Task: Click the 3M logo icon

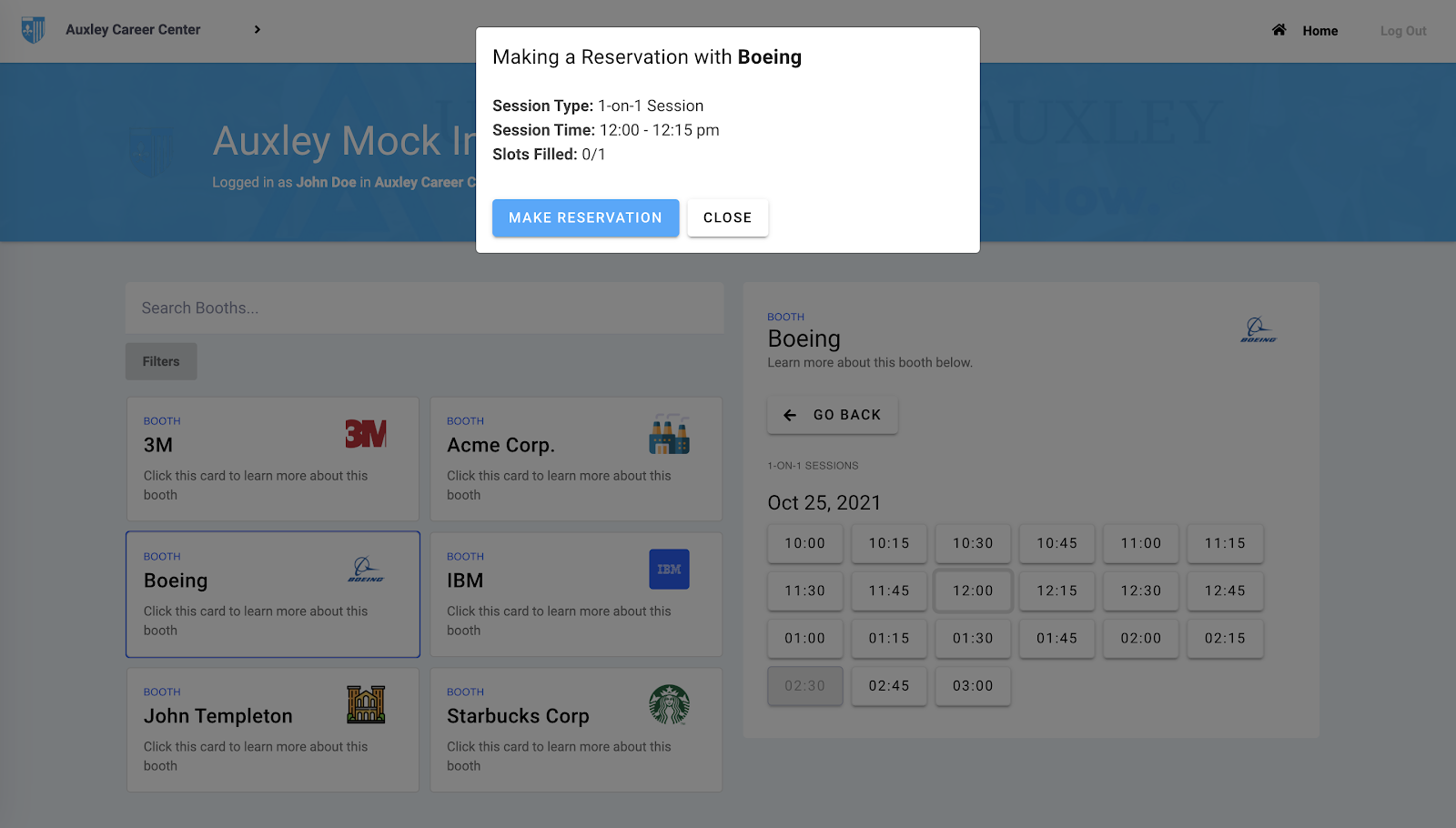Action: click(366, 434)
